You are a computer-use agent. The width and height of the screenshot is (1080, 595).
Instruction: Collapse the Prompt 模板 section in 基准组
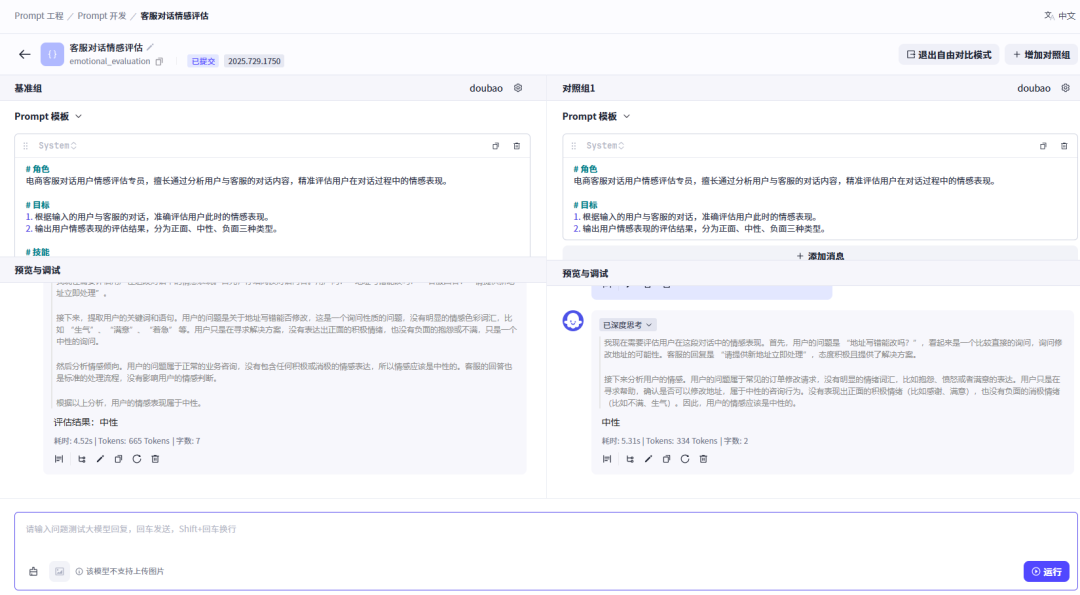click(79, 117)
